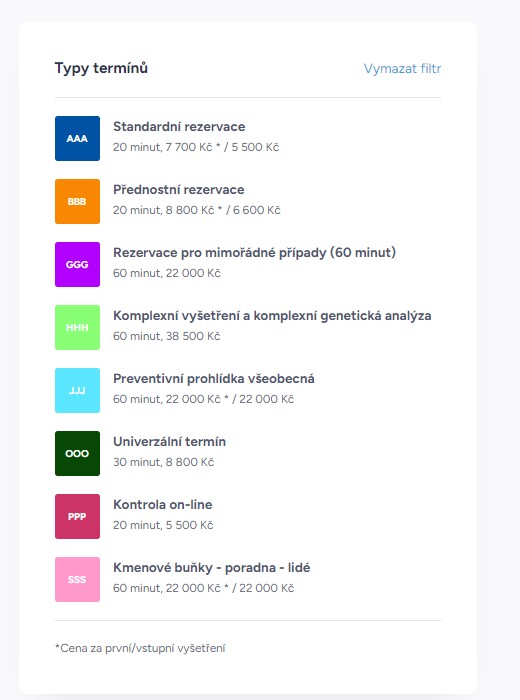Click price line 20 minut, 5 500 Kč

pos(163,525)
